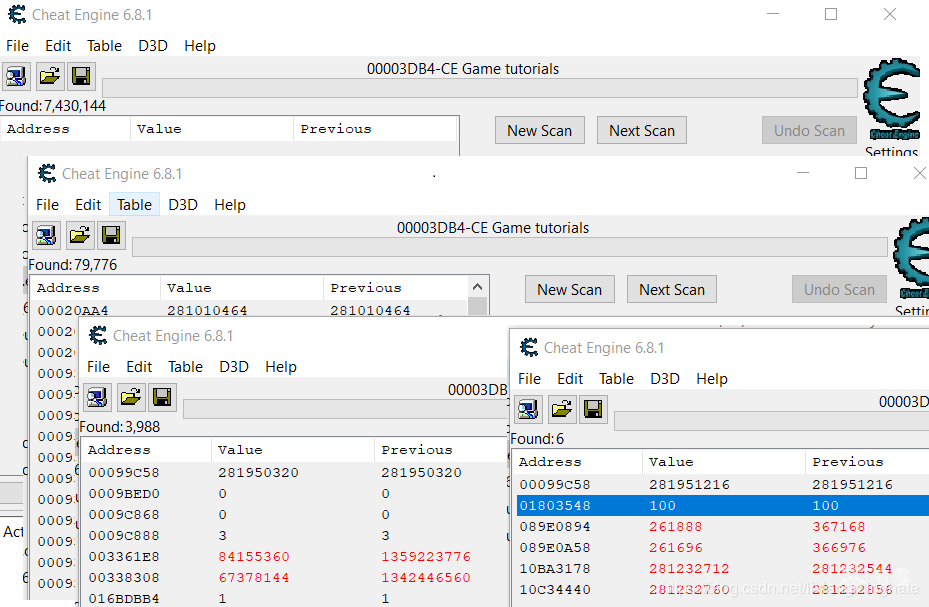Click Settings label in top window

[891, 151]
